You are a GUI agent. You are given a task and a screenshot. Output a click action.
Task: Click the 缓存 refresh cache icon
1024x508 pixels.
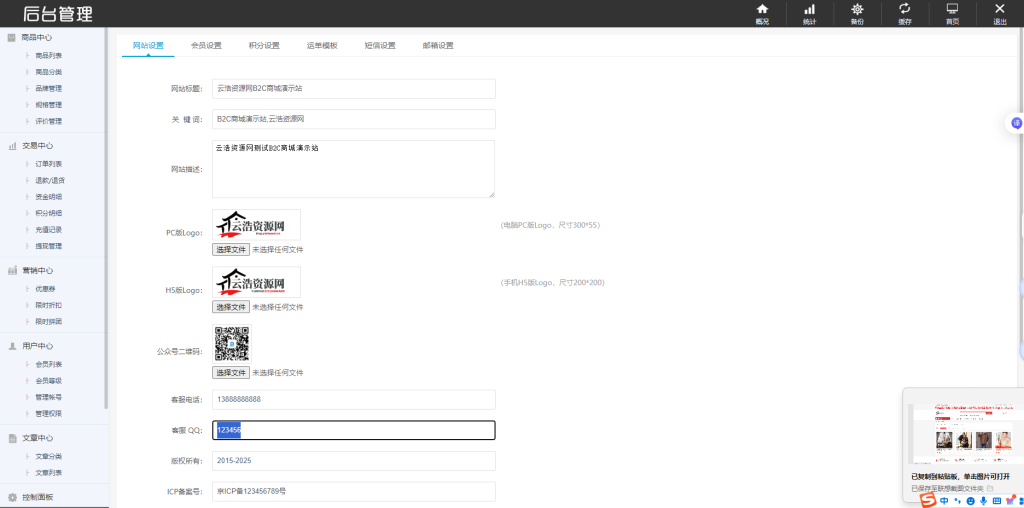click(x=904, y=13)
